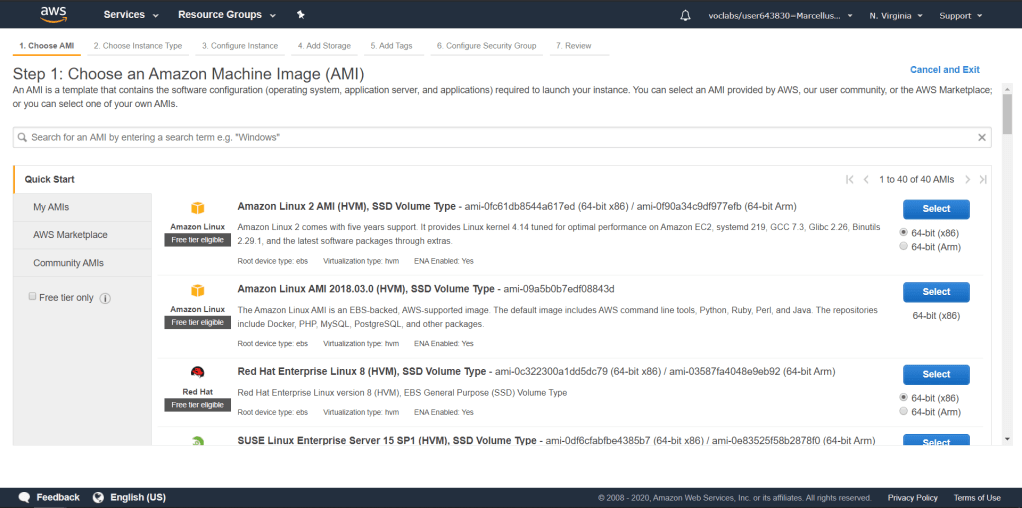Click the AWS logo home icon

coord(53,15)
